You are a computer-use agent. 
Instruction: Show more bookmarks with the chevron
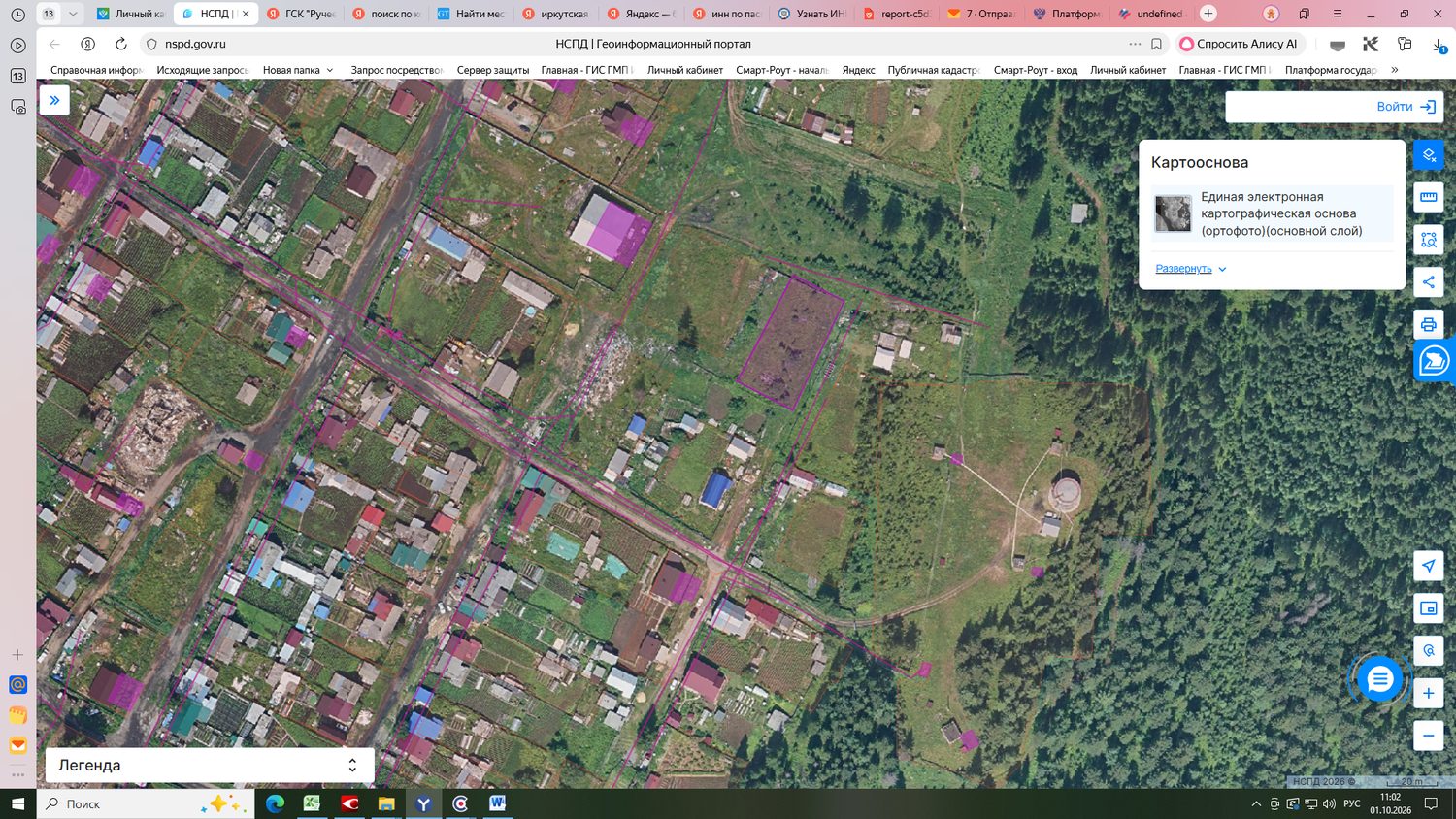point(1395,70)
